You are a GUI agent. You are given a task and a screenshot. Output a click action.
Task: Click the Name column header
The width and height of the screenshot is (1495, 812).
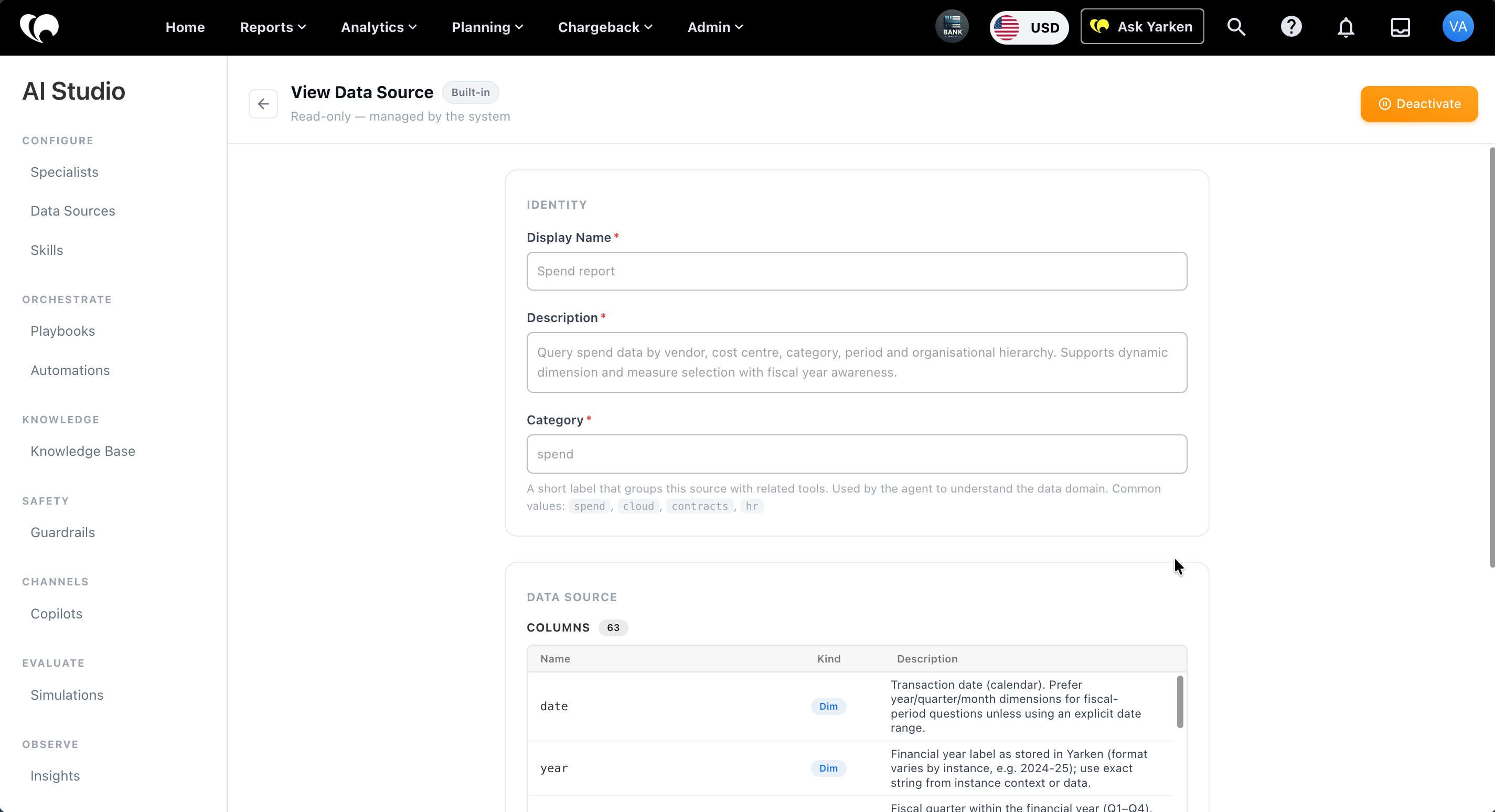[x=555, y=659]
